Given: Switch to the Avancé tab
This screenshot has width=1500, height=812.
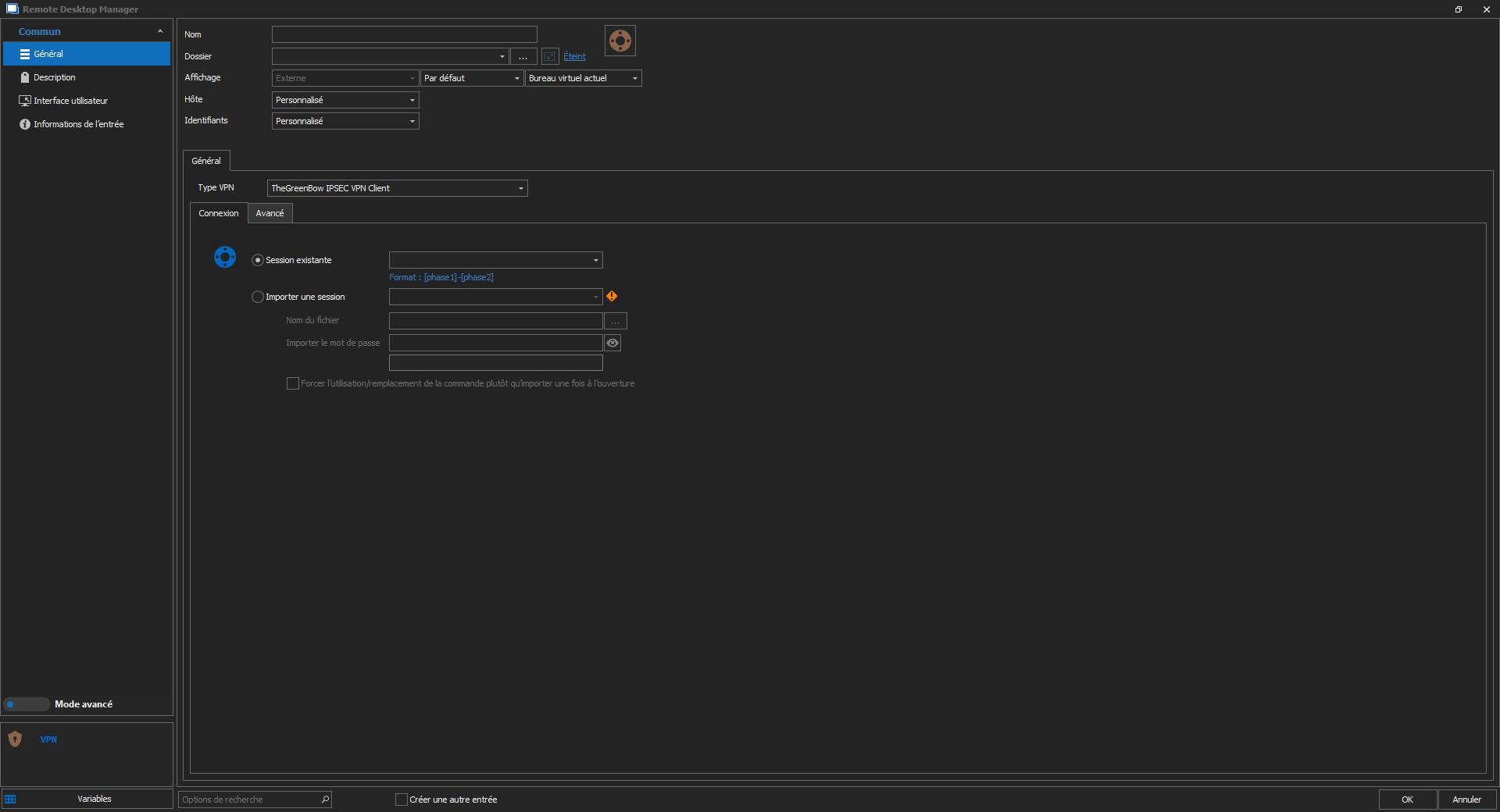Looking at the screenshot, I should (x=270, y=213).
